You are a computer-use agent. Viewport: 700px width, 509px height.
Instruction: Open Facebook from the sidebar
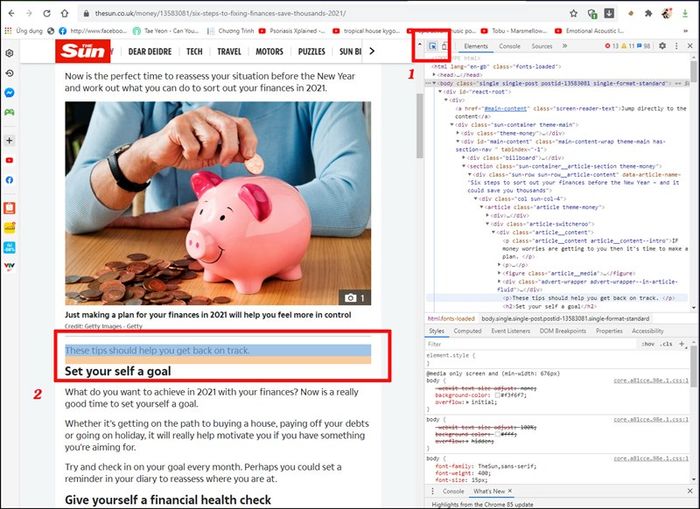coord(9,180)
